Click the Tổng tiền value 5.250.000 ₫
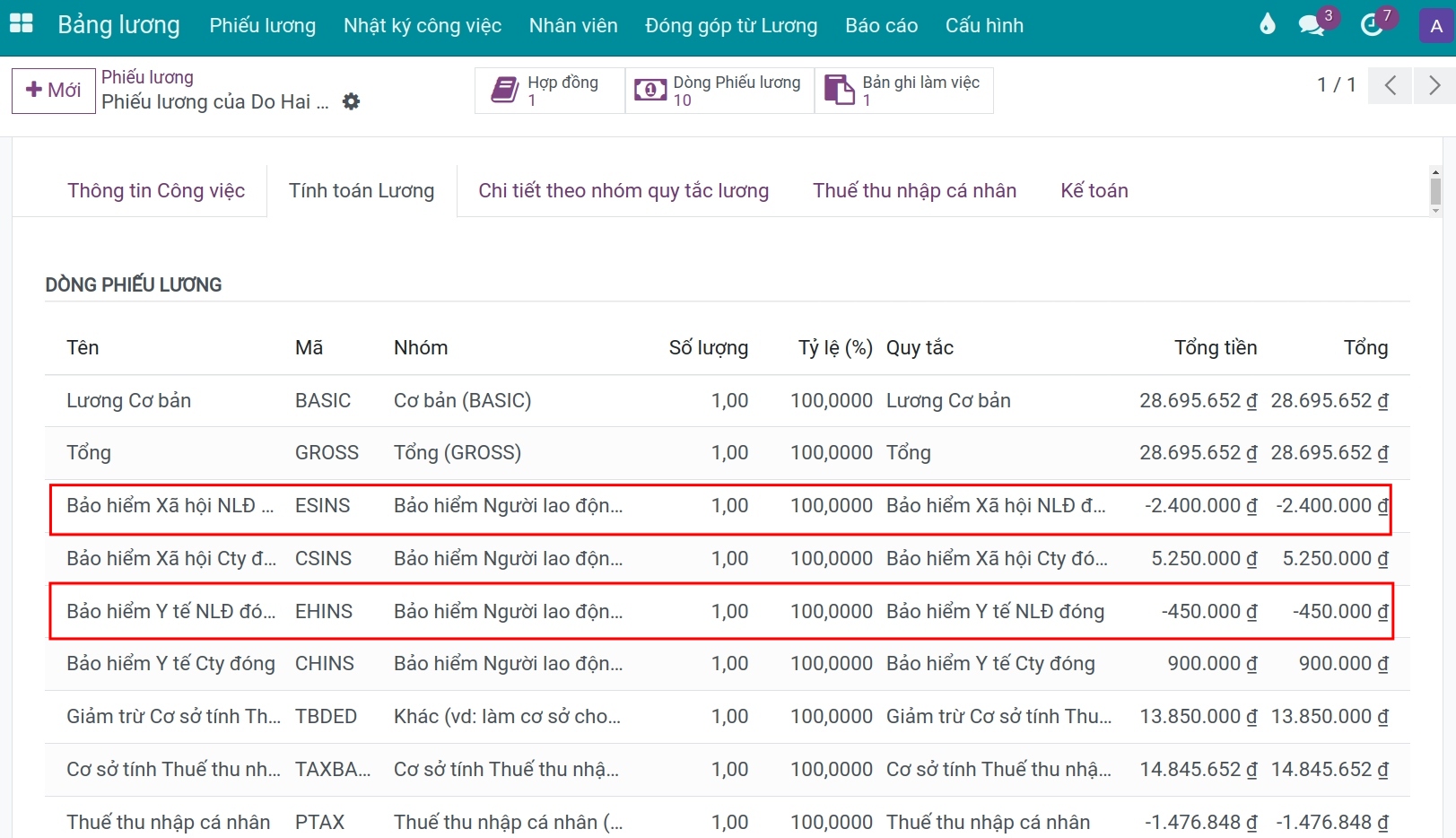 coord(1204,558)
